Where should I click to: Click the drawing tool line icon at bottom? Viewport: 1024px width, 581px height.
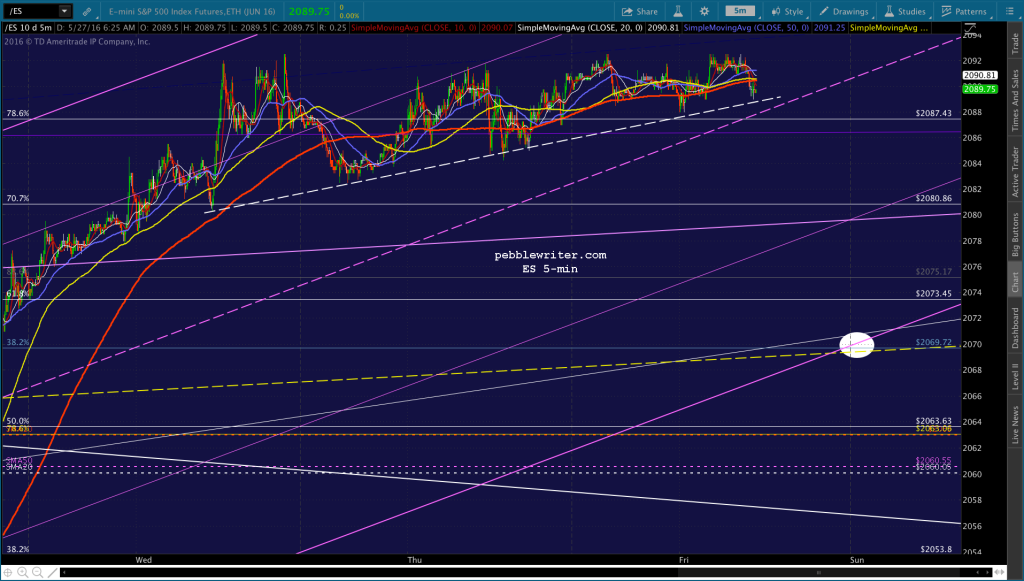coord(52,573)
